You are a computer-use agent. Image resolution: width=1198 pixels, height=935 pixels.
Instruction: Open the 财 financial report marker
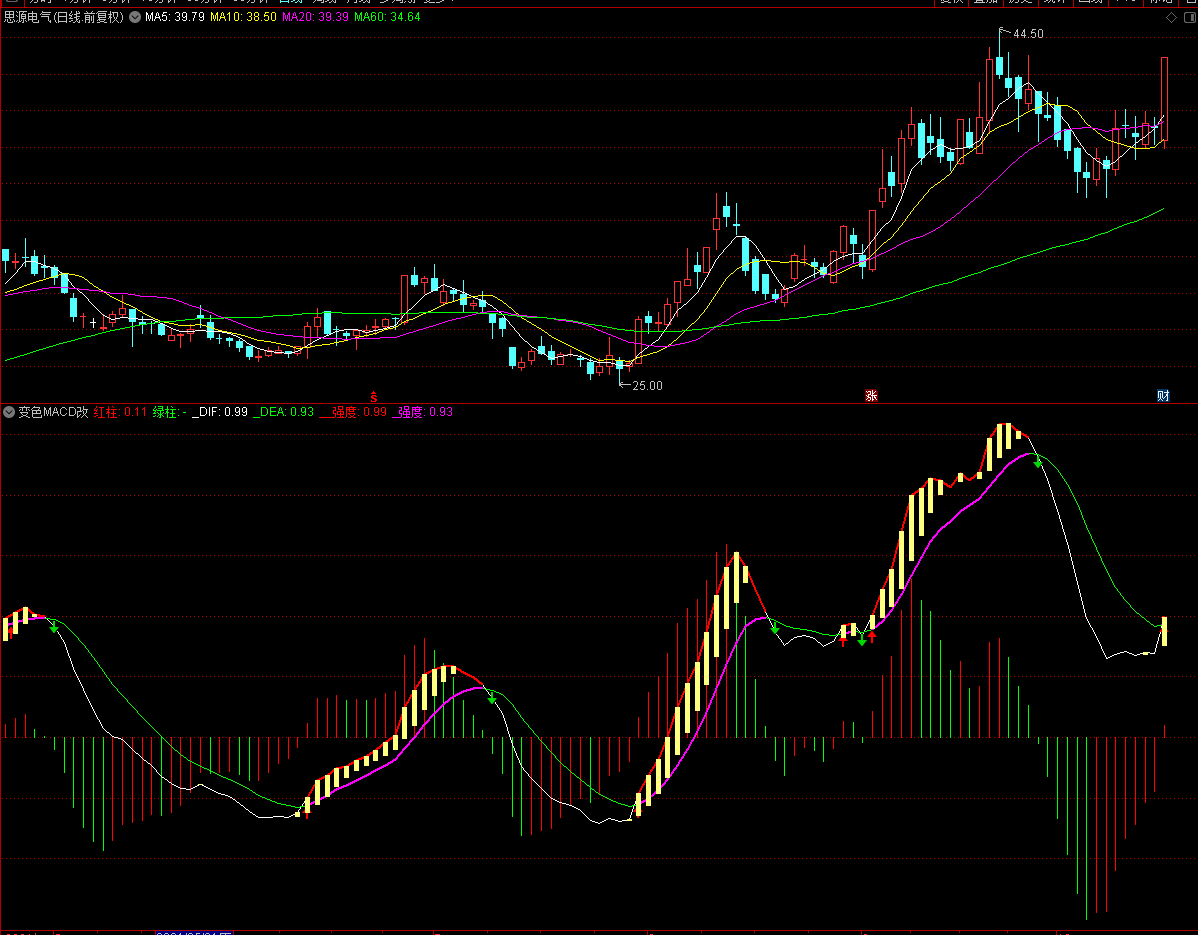pyautogui.click(x=1163, y=396)
